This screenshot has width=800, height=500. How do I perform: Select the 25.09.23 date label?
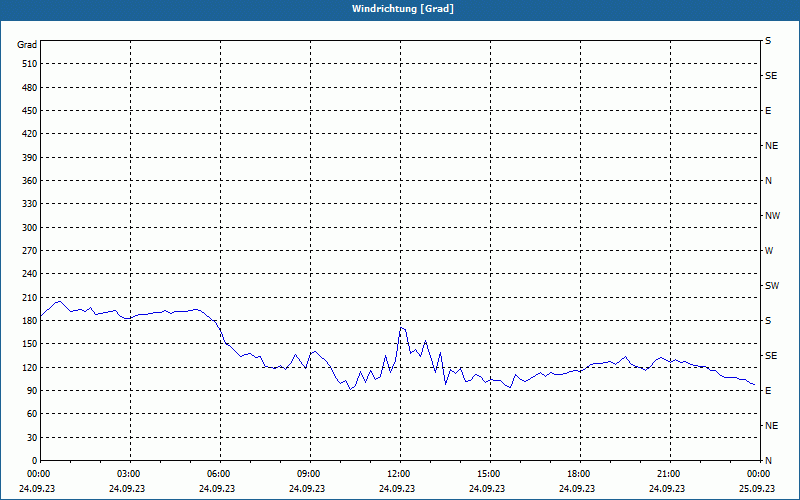757,488
